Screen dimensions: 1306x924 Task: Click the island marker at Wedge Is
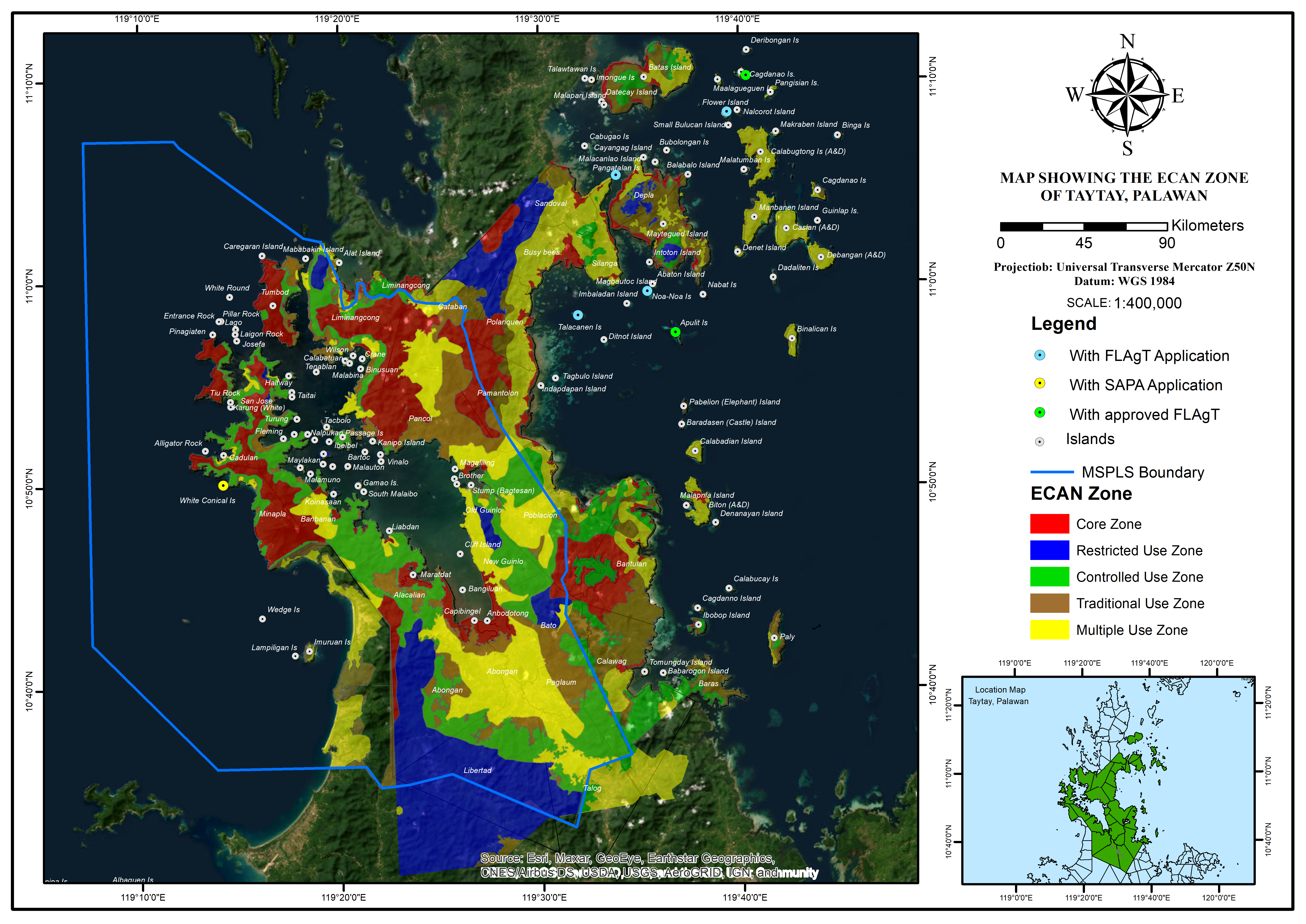click(x=262, y=619)
